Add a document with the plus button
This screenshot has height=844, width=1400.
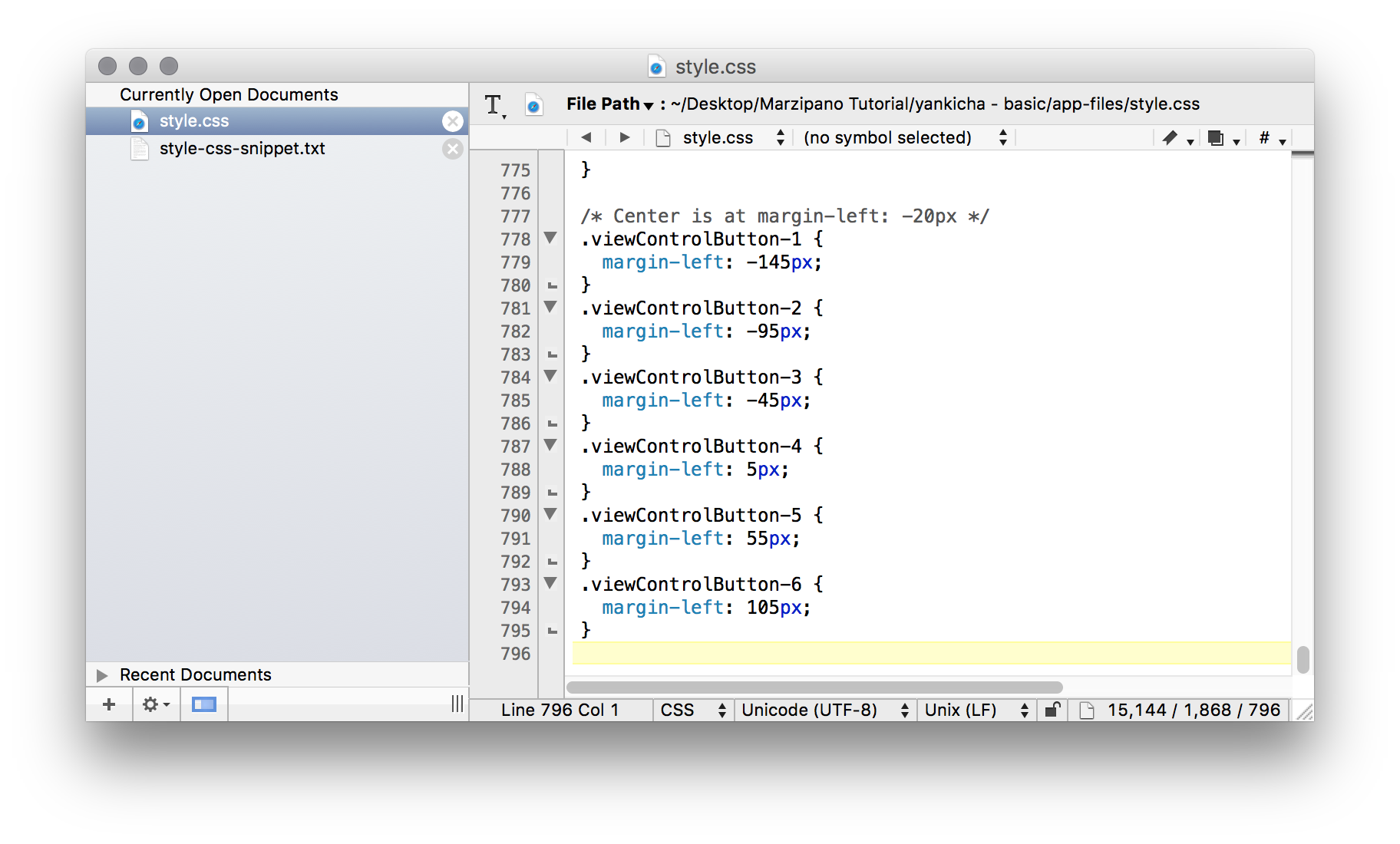pyautogui.click(x=109, y=704)
